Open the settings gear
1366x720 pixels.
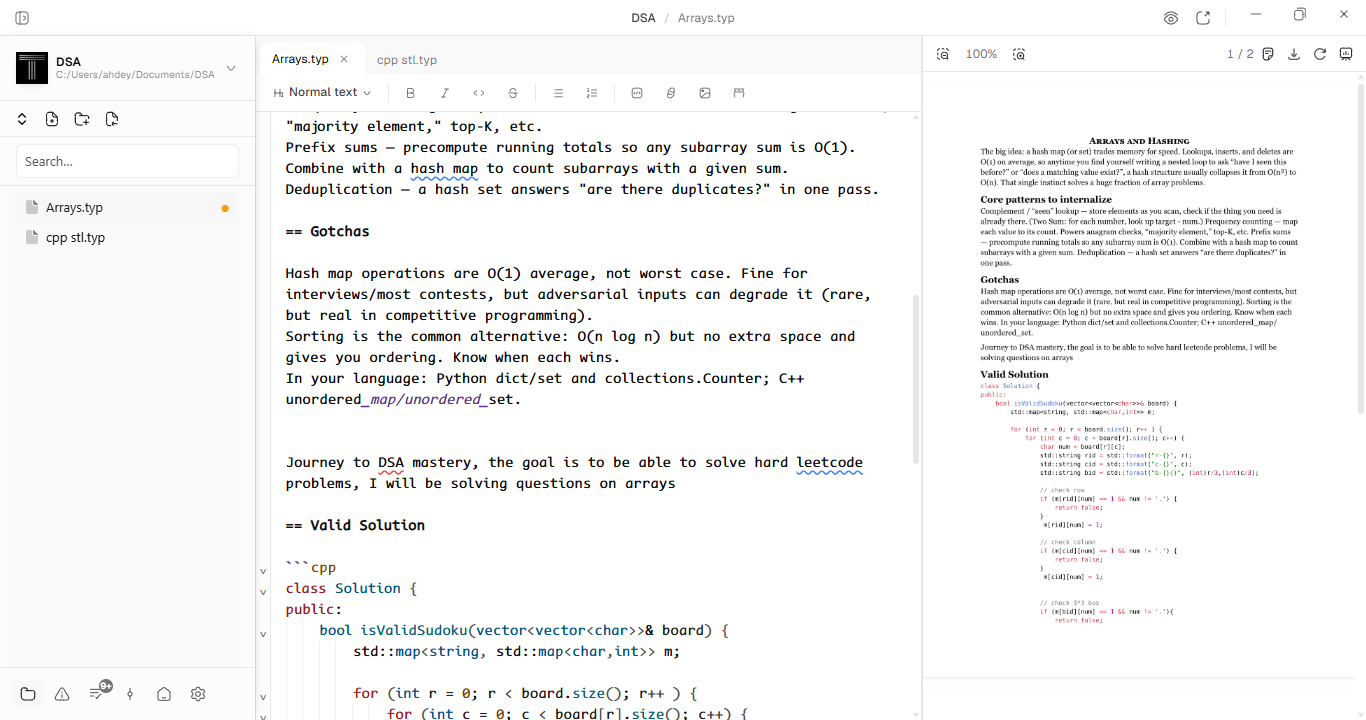tap(198, 694)
